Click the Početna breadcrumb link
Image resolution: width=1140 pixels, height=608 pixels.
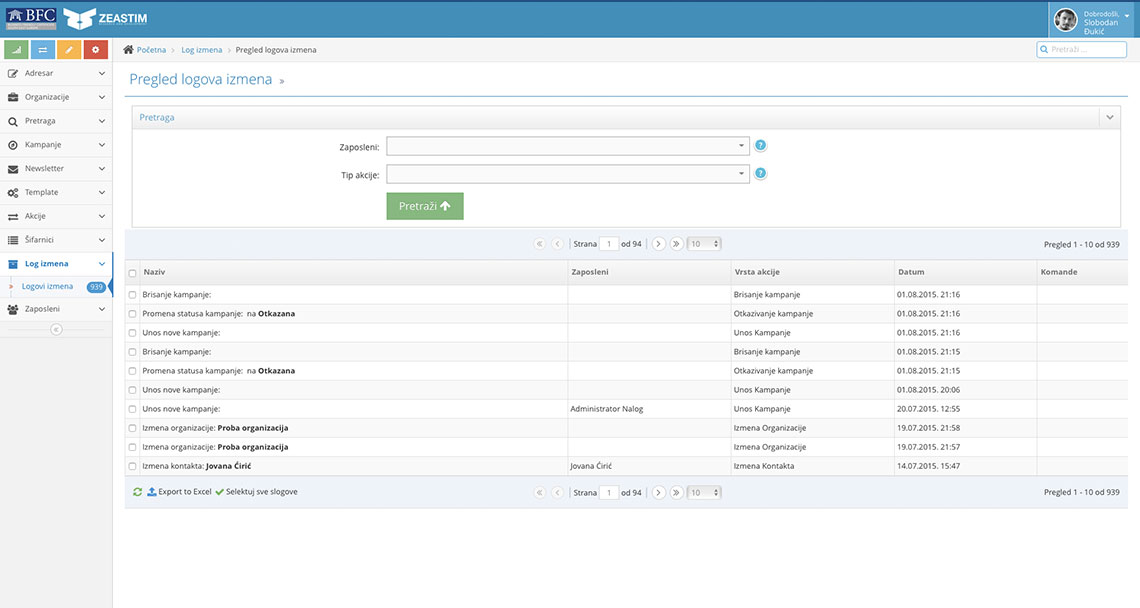[x=151, y=49]
